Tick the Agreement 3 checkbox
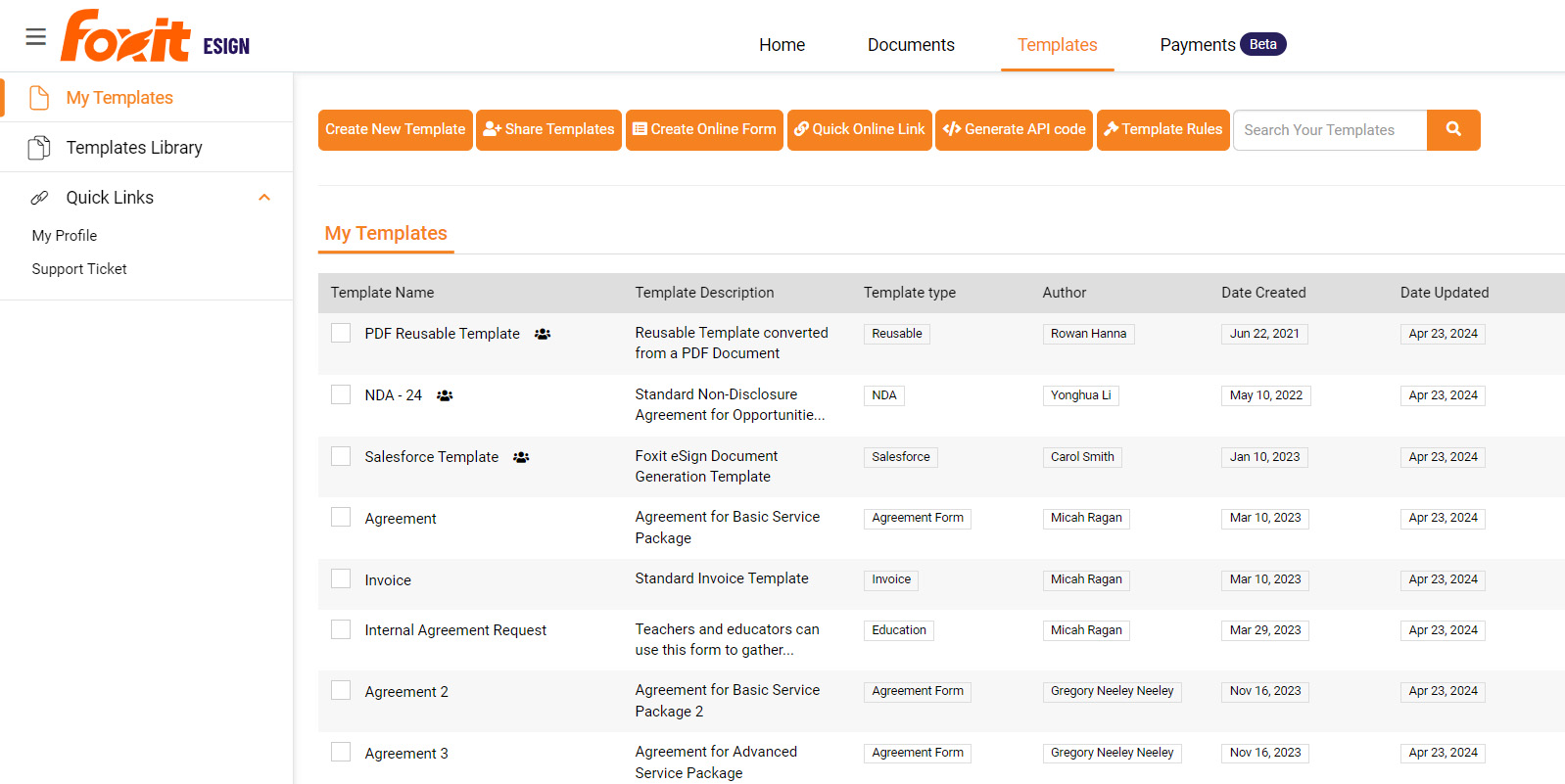Image resolution: width=1565 pixels, height=784 pixels. (x=341, y=752)
